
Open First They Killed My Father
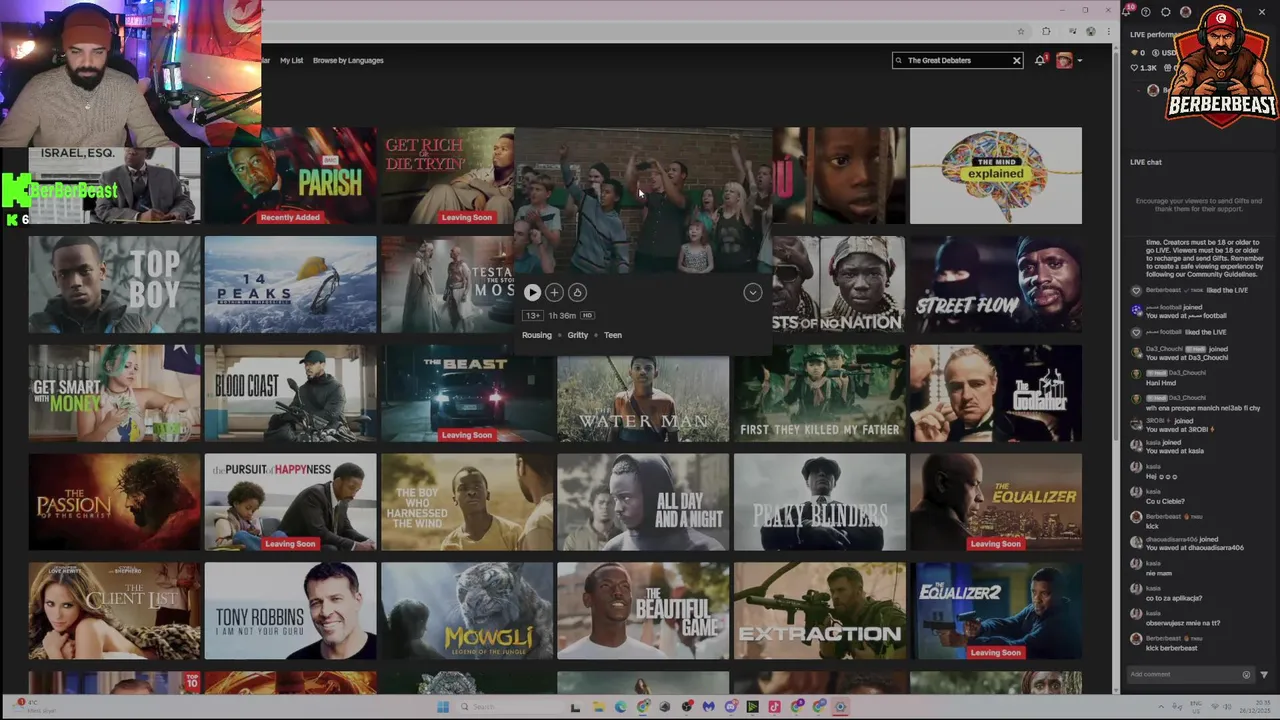pyautogui.click(x=819, y=393)
